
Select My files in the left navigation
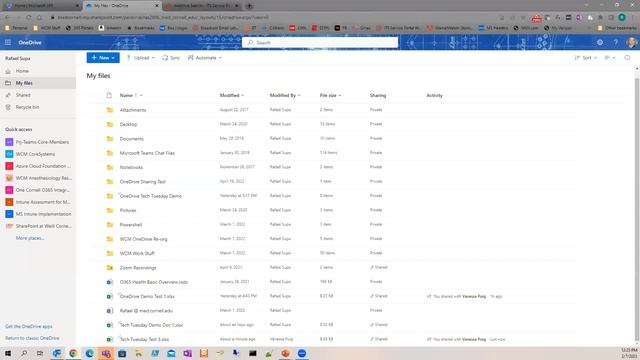[x=38, y=83]
